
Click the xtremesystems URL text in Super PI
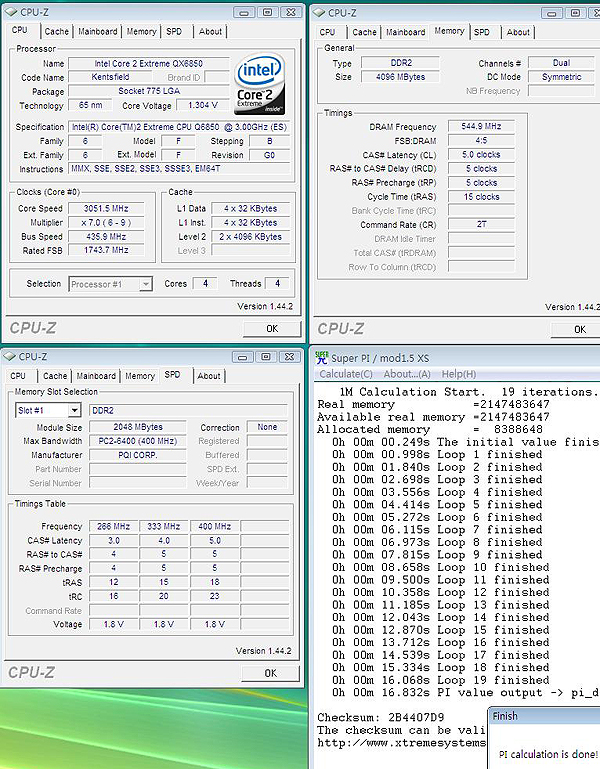point(401,743)
